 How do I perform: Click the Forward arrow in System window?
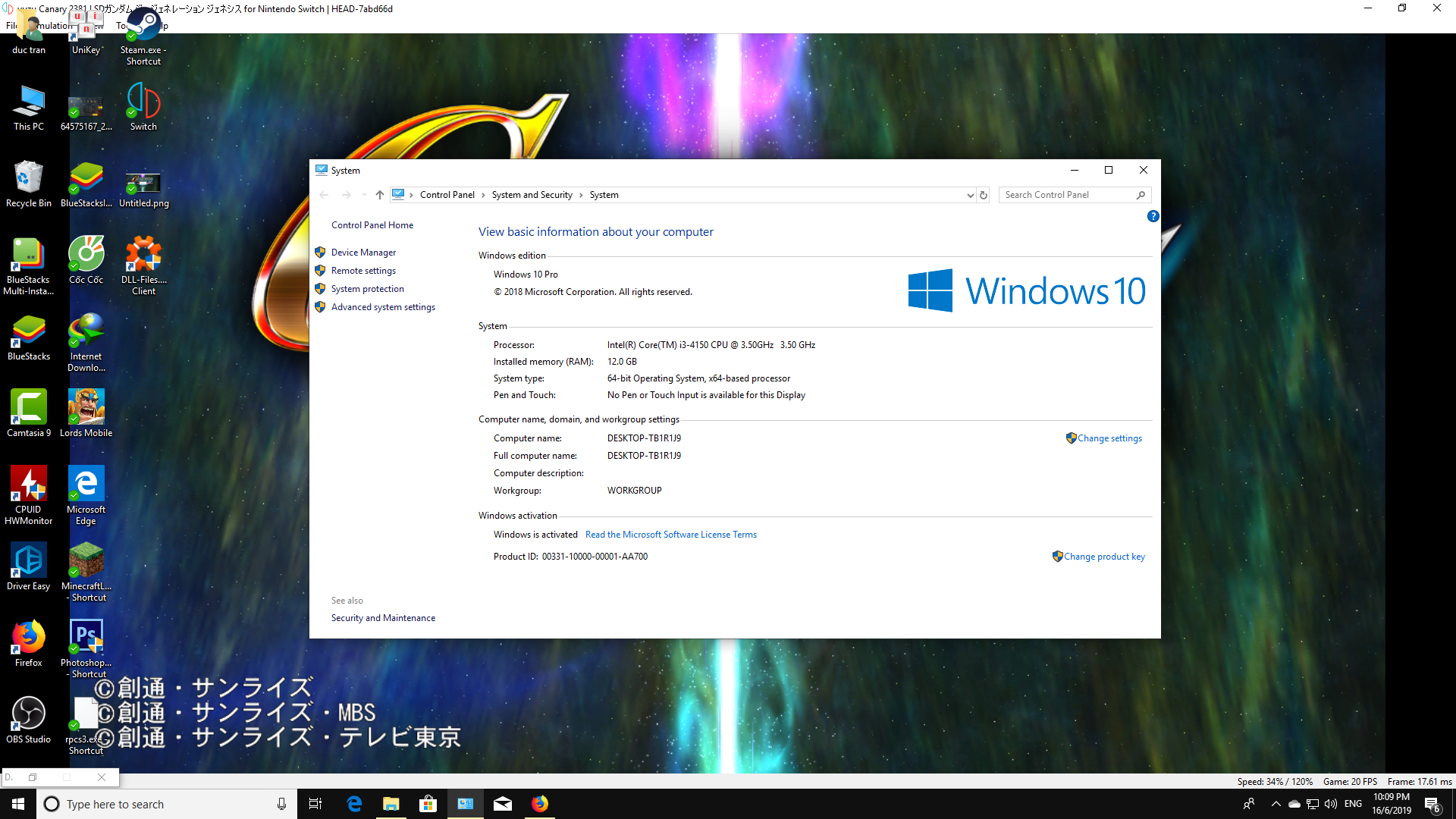click(x=346, y=195)
